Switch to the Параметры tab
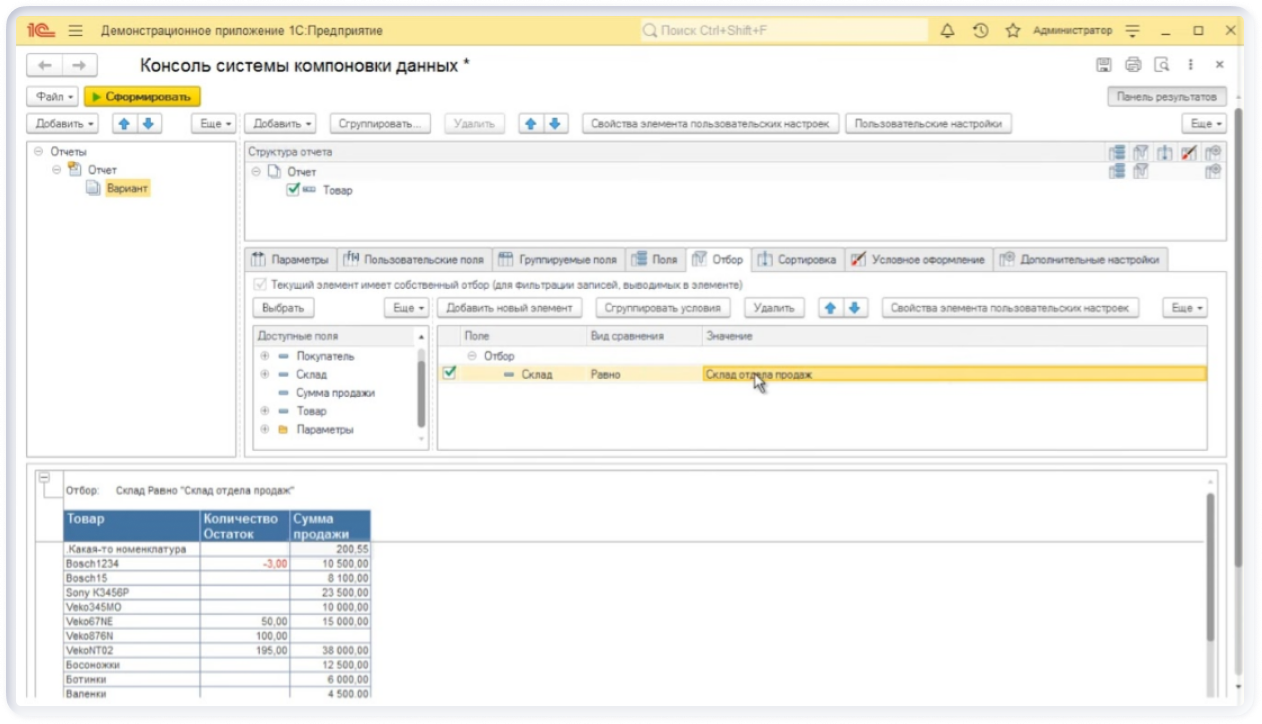The height and width of the screenshot is (724, 1262). (290, 260)
